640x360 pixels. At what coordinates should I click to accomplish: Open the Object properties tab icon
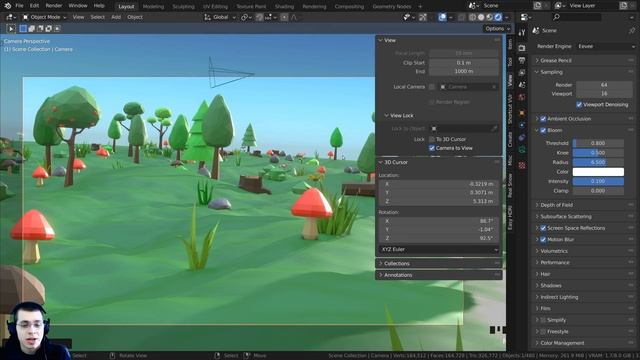click(522, 113)
